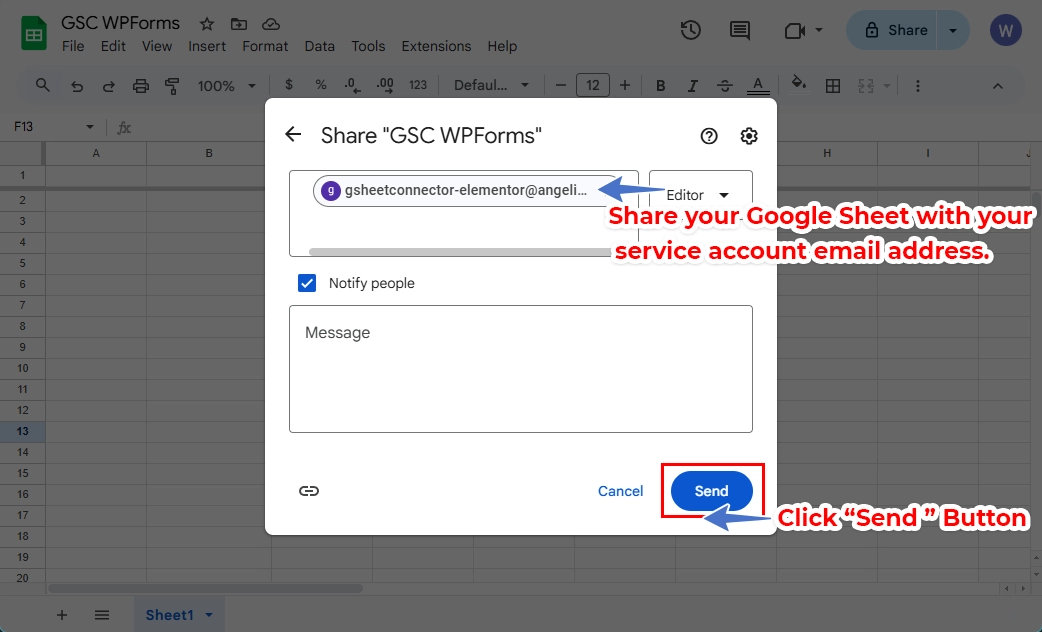Open version history clock icon
This screenshot has width=1042, height=632.
690,30
